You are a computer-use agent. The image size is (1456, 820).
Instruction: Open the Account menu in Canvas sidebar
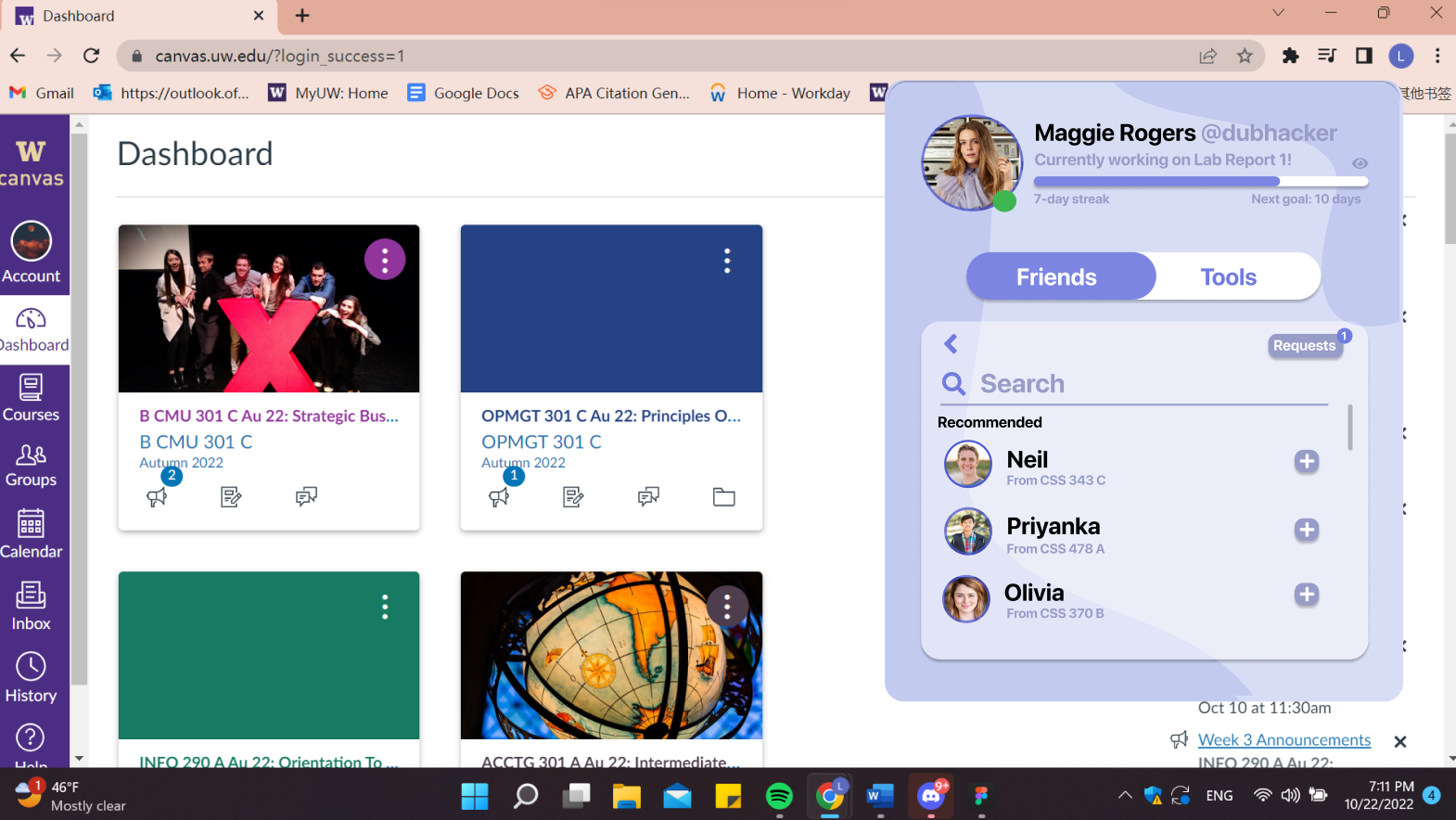tap(32, 252)
